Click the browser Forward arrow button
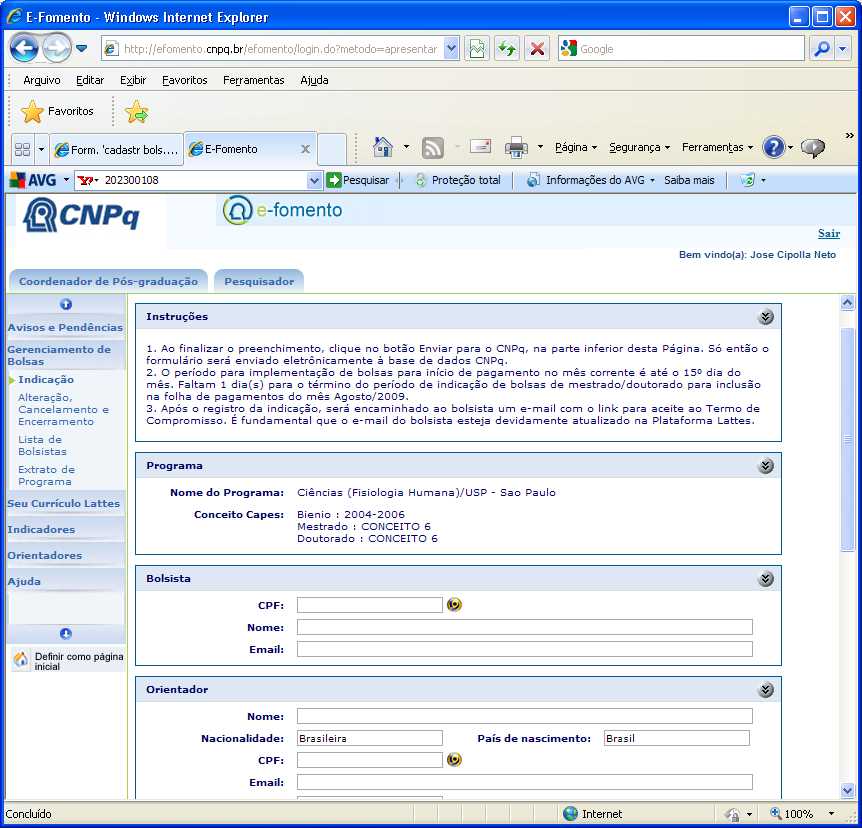Viewport: 862px width, 828px height. [x=57, y=48]
